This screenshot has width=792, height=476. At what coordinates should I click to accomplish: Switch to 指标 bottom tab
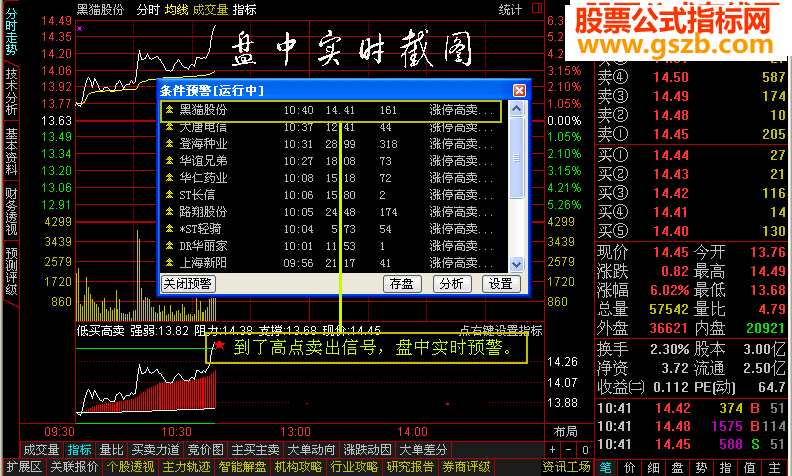pos(79,450)
